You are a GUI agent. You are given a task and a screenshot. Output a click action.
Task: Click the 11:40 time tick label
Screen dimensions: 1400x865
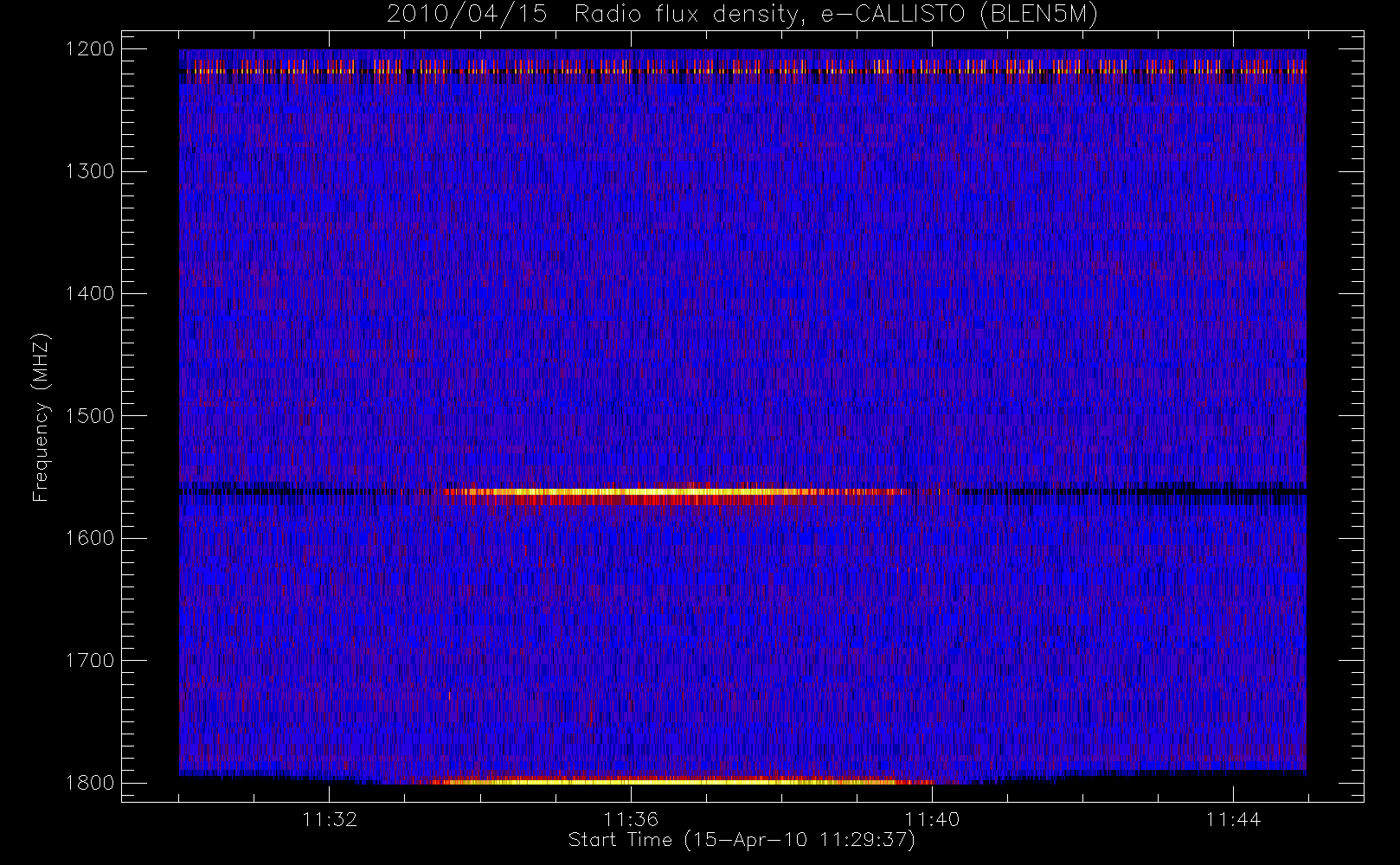[x=932, y=819]
